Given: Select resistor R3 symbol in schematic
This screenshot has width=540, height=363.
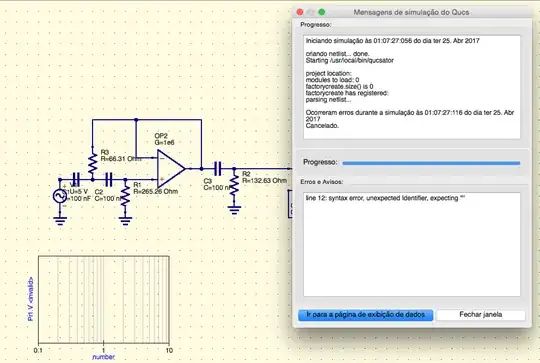Looking at the screenshot, I should tap(92, 165).
